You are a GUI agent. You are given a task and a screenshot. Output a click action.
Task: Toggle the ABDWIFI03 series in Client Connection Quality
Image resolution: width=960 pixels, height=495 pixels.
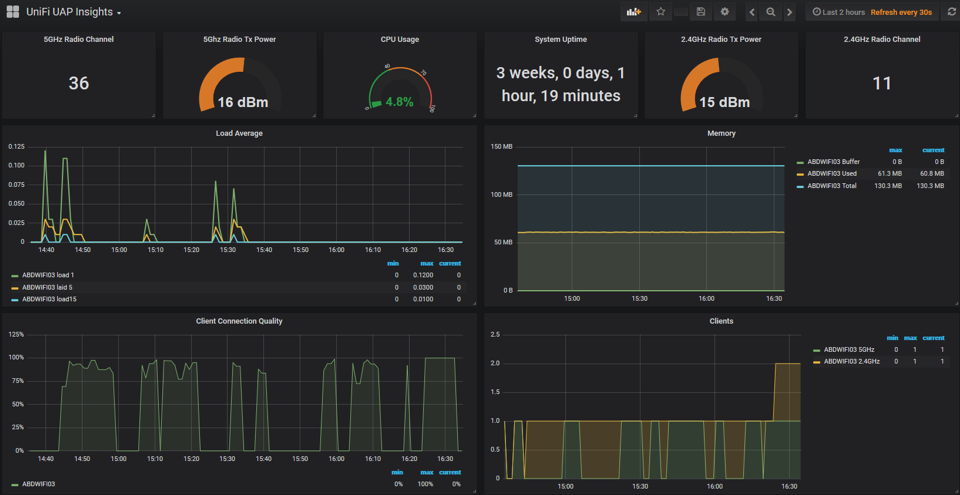39,484
